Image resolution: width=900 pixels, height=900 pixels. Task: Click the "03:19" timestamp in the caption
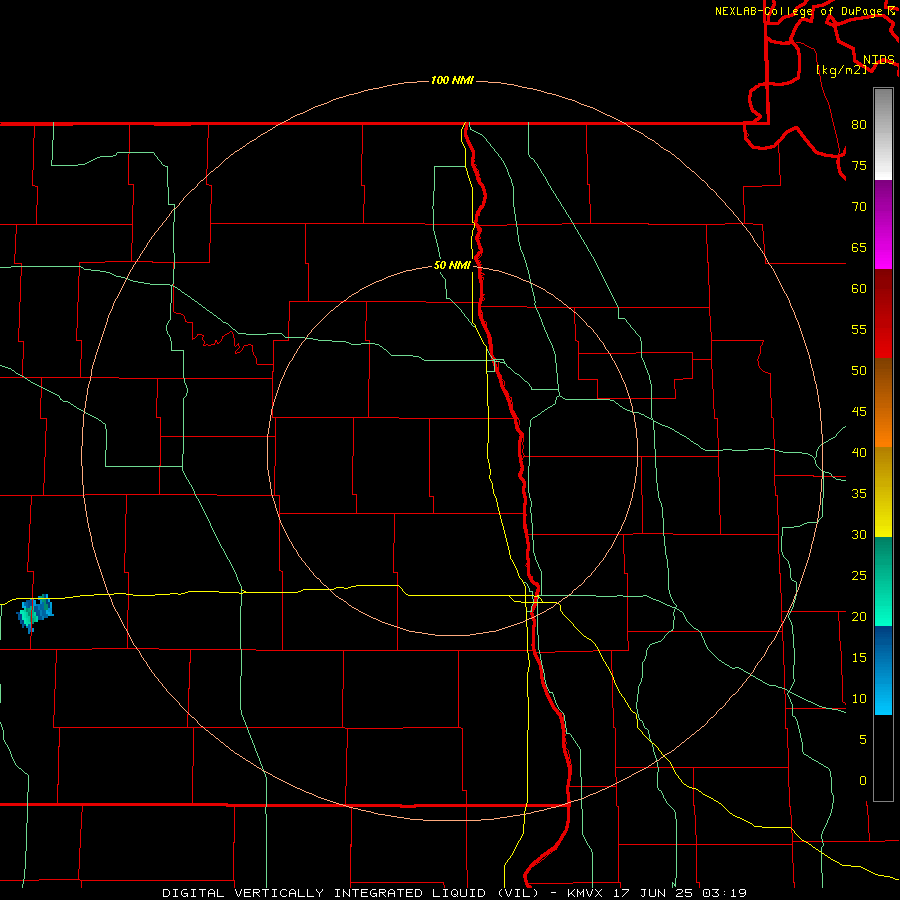point(724,893)
